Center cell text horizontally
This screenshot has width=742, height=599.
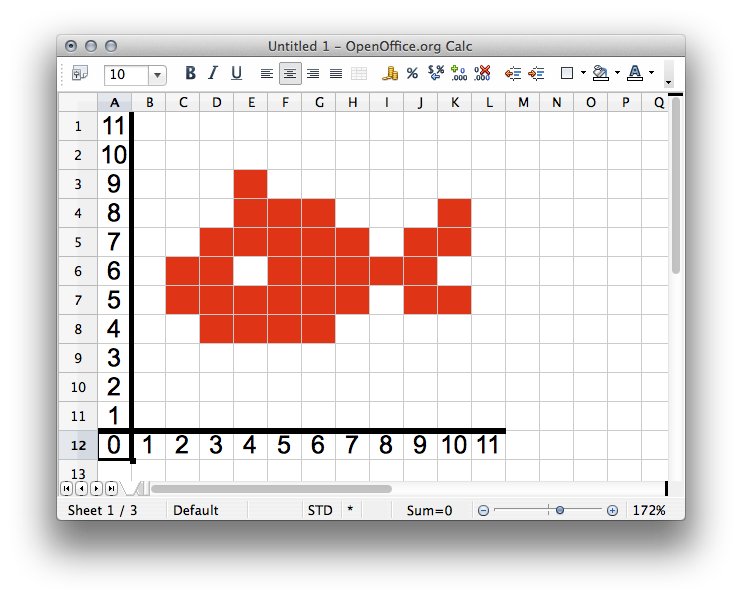point(290,74)
